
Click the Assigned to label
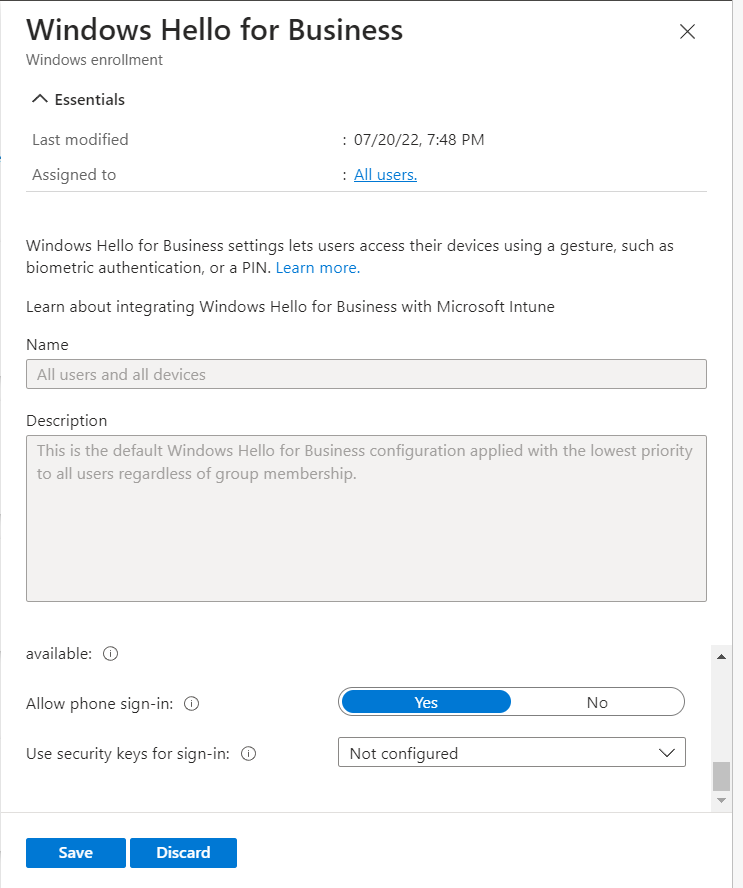tap(74, 174)
